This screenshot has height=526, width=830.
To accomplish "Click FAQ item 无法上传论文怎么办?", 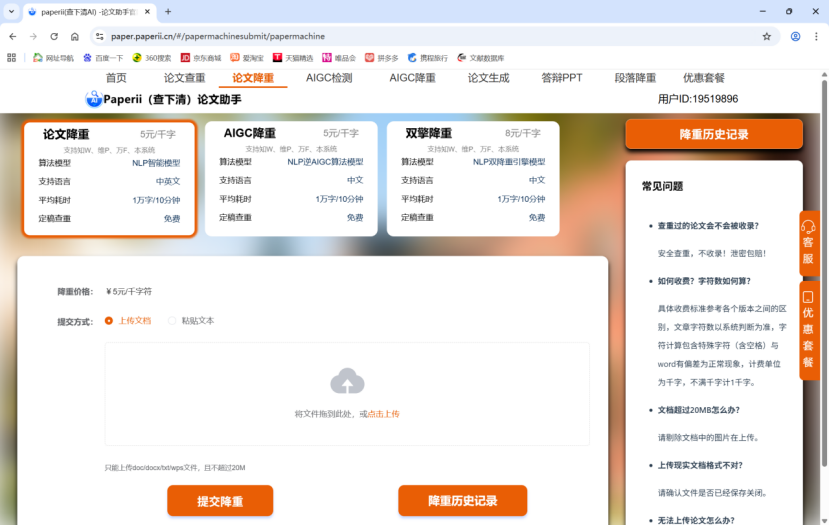I will (696, 521).
